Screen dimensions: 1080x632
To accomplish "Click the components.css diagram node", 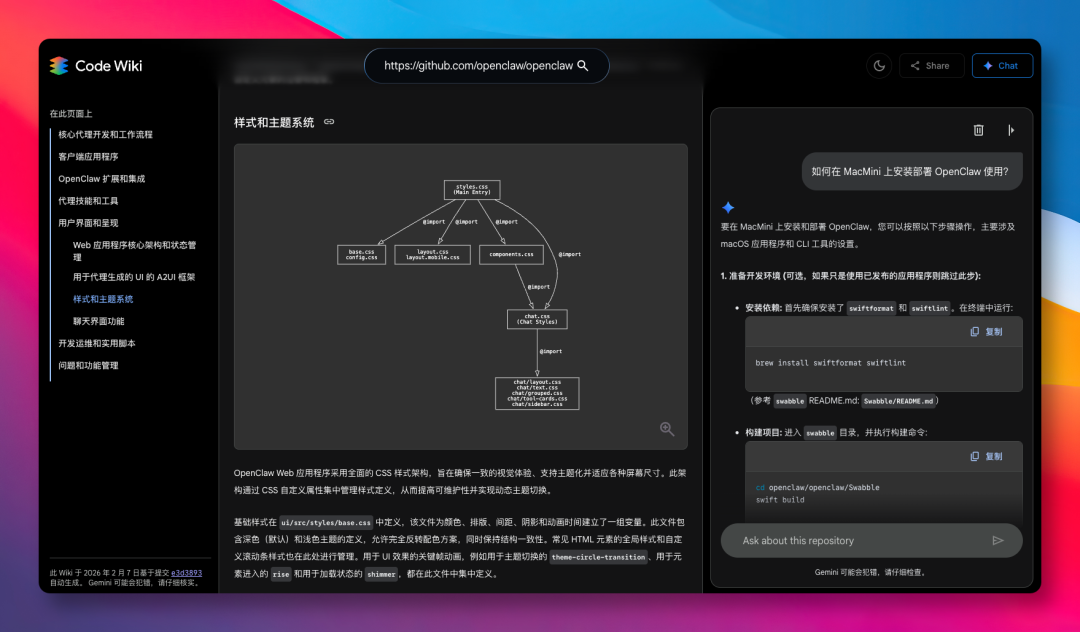I will (511, 254).
